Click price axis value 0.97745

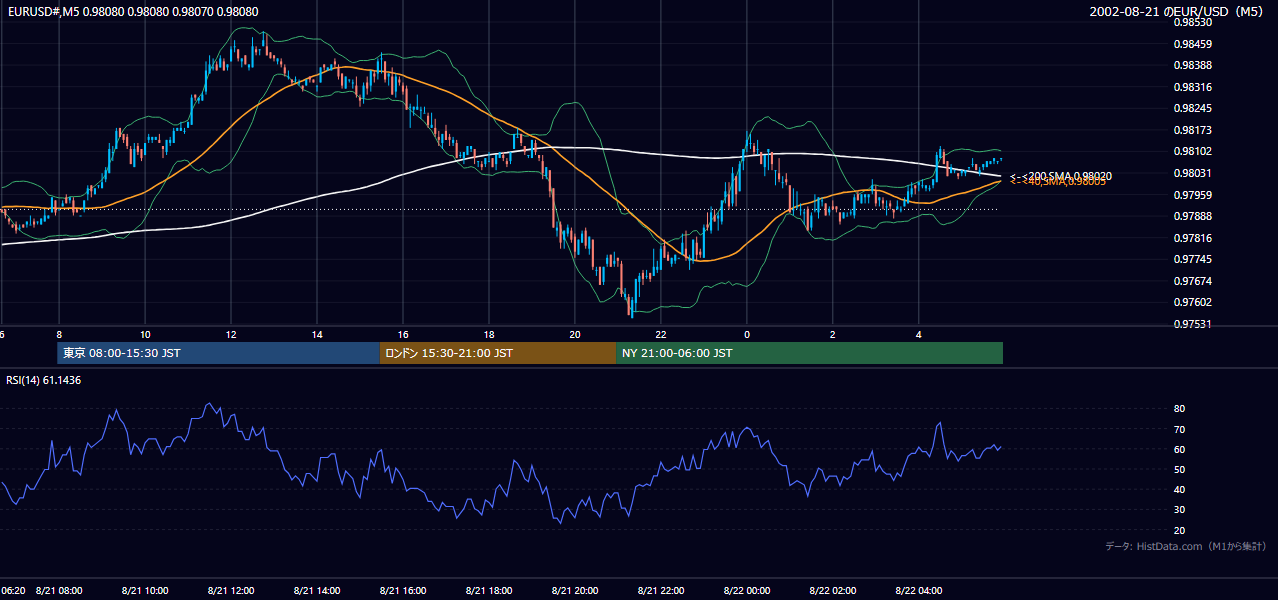click(1192, 260)
